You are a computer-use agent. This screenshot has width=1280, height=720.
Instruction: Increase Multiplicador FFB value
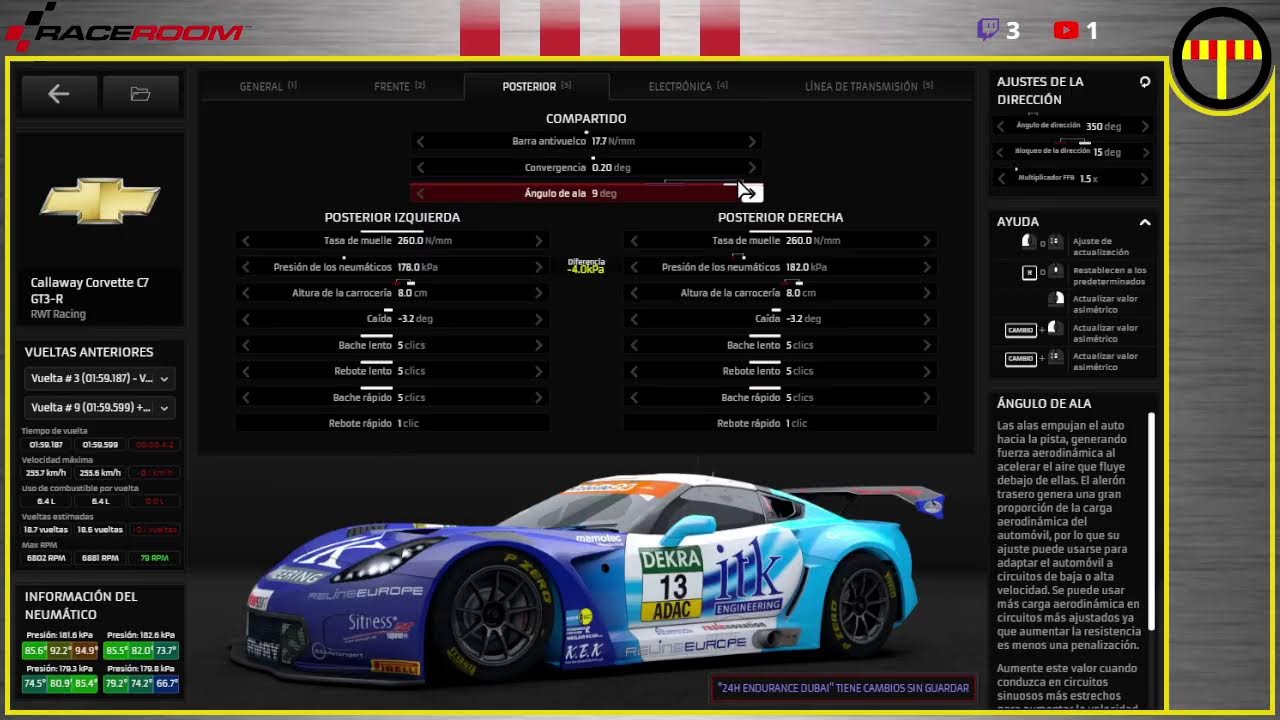(1145, 178)
